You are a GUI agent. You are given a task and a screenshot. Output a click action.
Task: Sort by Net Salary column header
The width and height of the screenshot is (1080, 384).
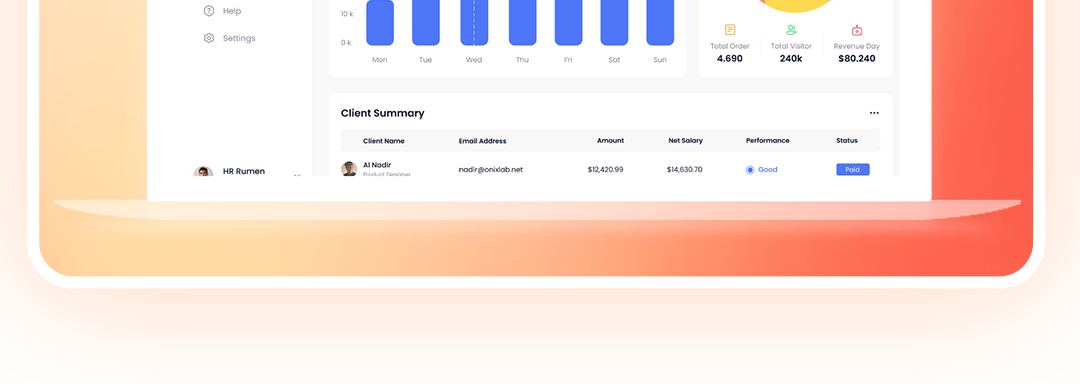[x=685, y=140]
